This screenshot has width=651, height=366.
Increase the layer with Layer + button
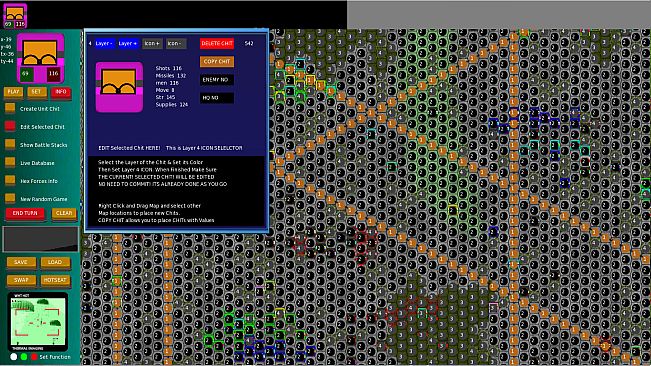(127, 43)
